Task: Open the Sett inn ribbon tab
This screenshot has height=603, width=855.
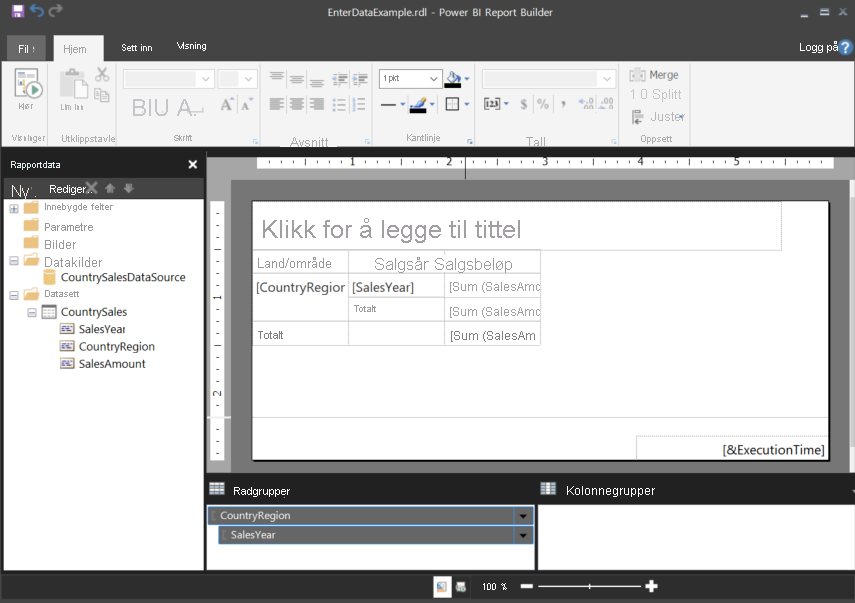Action: tap(137, 48)
